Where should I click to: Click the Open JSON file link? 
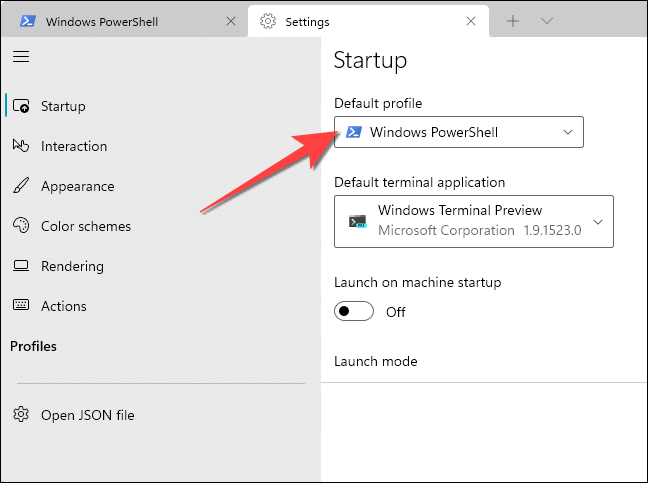point(87,415)
